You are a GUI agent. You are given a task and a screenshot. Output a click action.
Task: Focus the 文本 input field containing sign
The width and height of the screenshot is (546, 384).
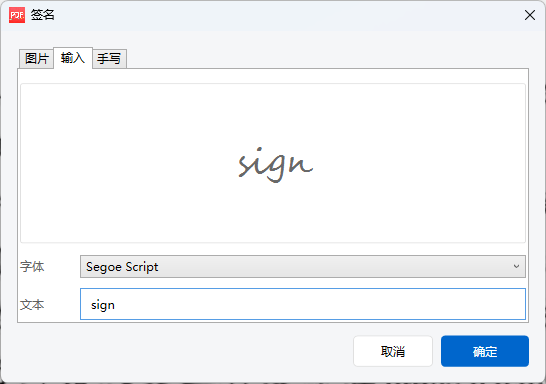click(303, 304)
